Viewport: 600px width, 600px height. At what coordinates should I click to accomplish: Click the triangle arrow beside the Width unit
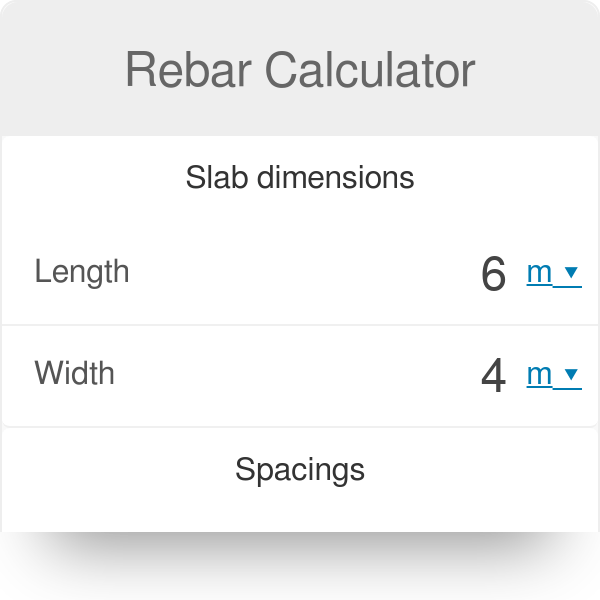571,374
